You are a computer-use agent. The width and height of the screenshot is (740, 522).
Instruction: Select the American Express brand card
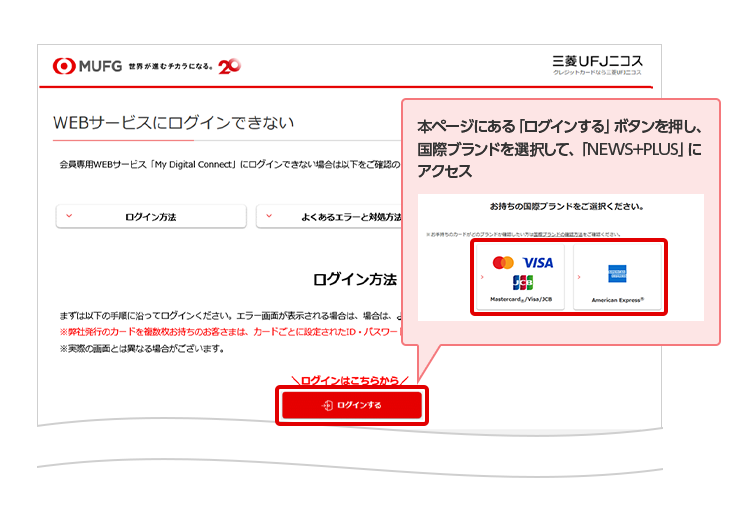click(617, 277)
